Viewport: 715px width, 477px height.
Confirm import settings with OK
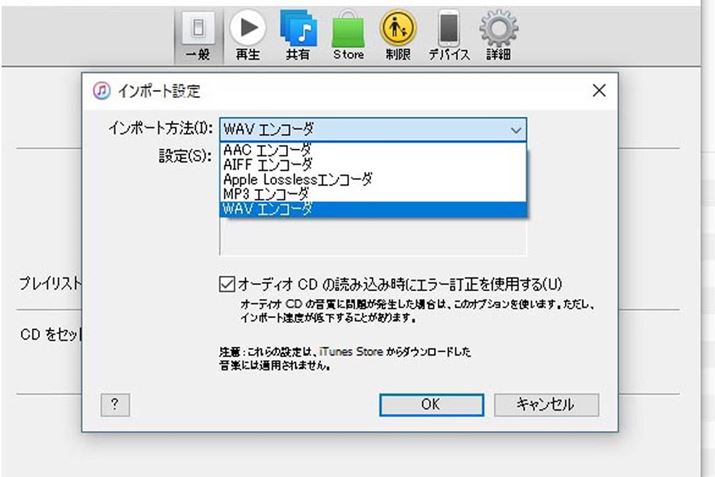click(431, 404)
